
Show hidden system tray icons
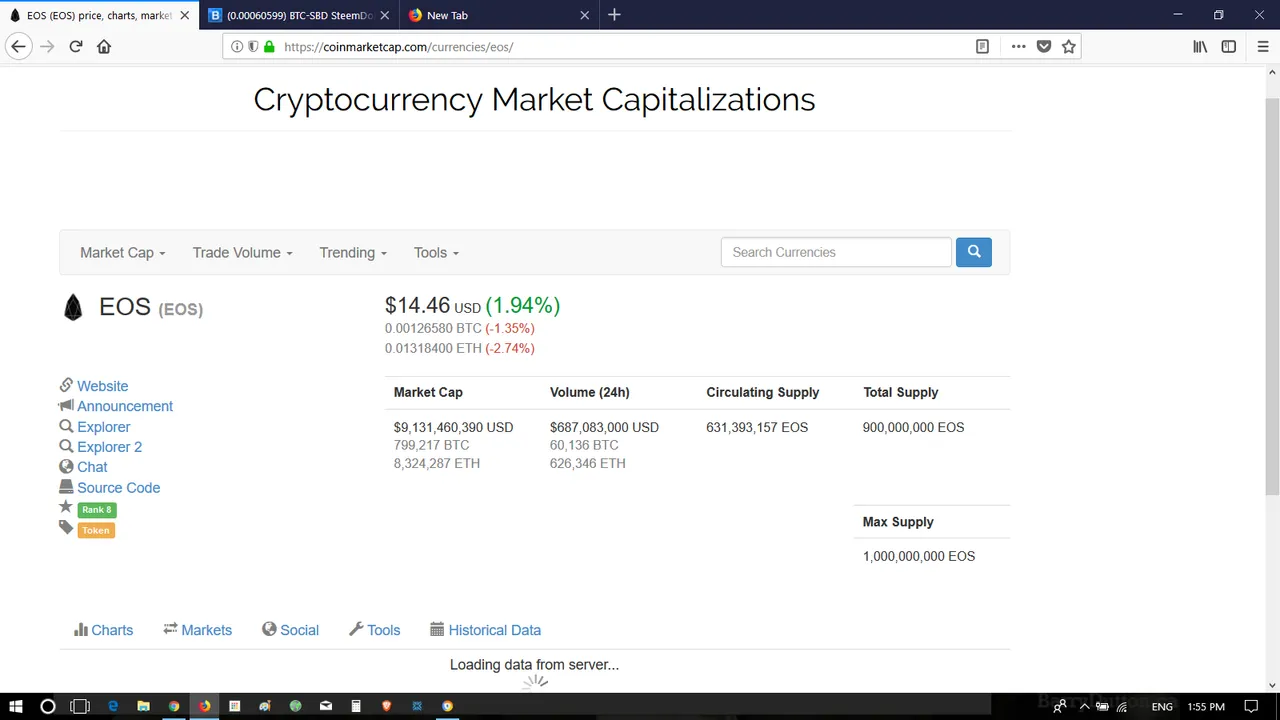[1084, 706]
